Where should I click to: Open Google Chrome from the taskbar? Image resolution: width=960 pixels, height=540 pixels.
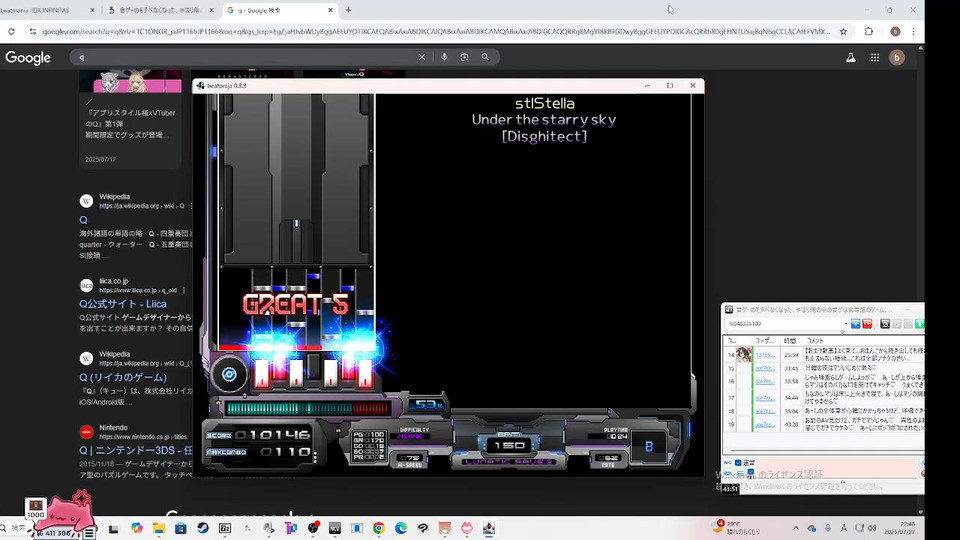pyautogui.click(x=378, y=528)
